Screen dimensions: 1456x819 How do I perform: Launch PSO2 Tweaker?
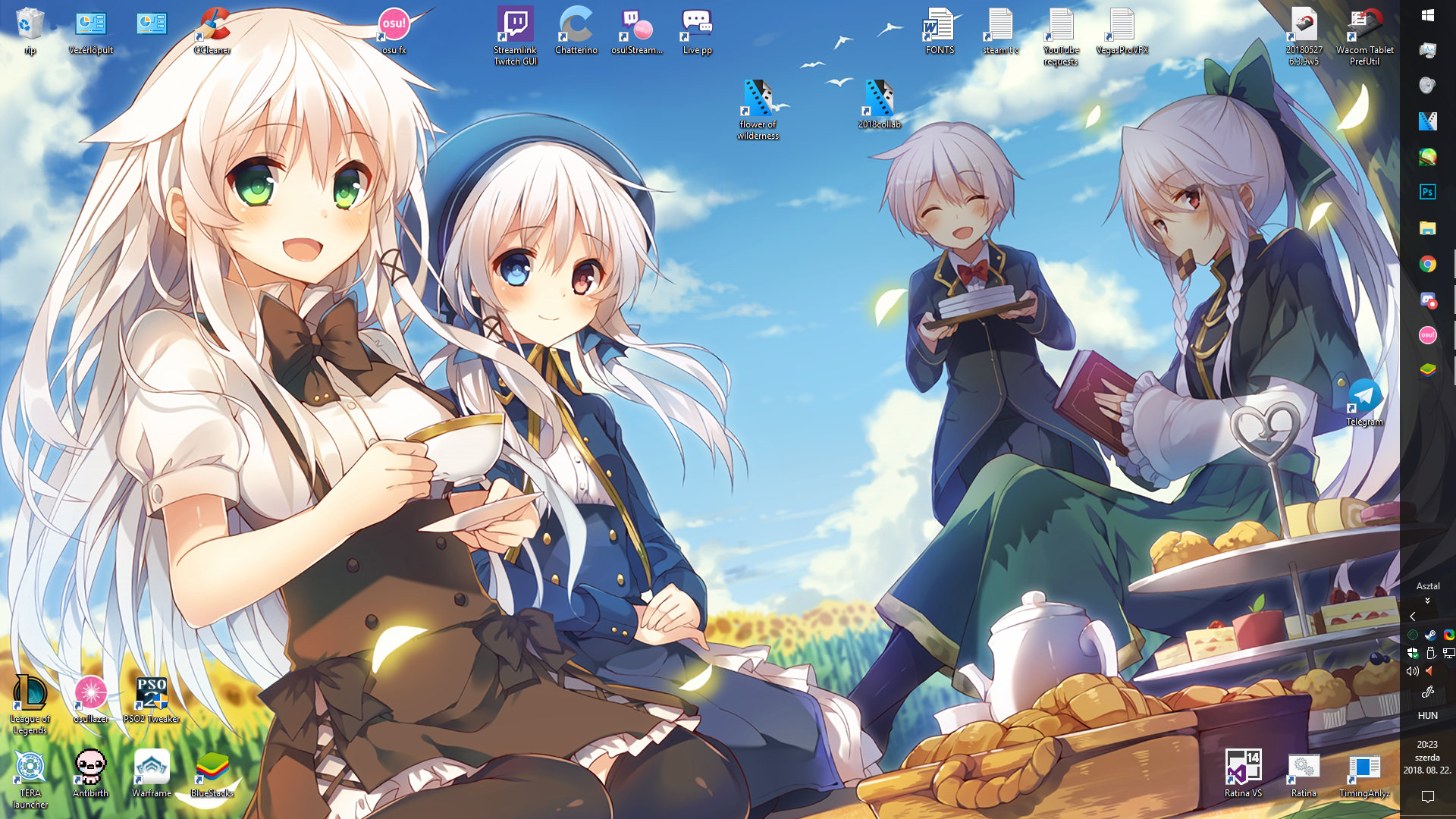(x=152, y=699)
